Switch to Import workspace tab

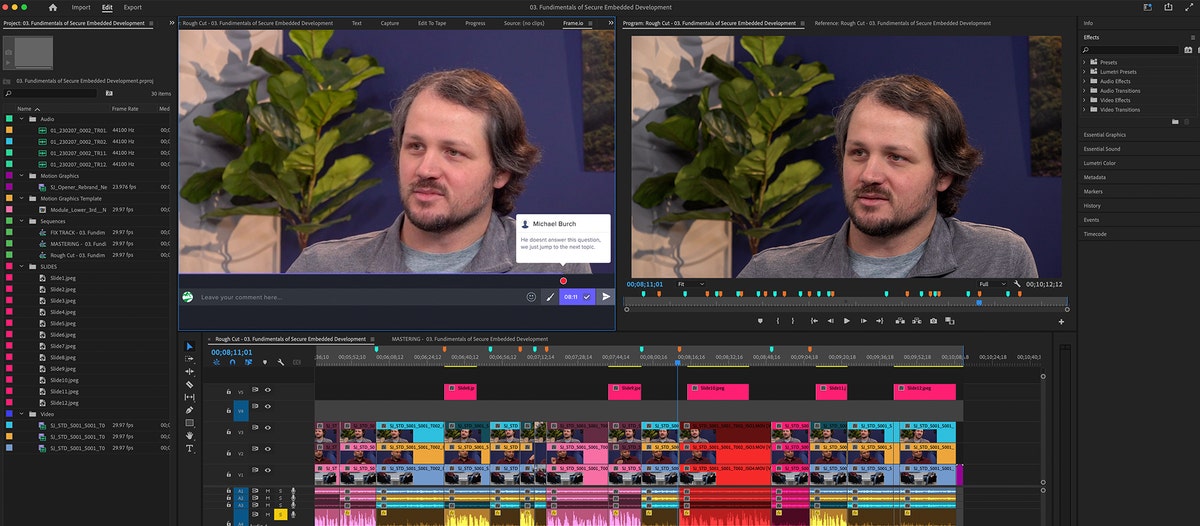[x=81, y=7]
